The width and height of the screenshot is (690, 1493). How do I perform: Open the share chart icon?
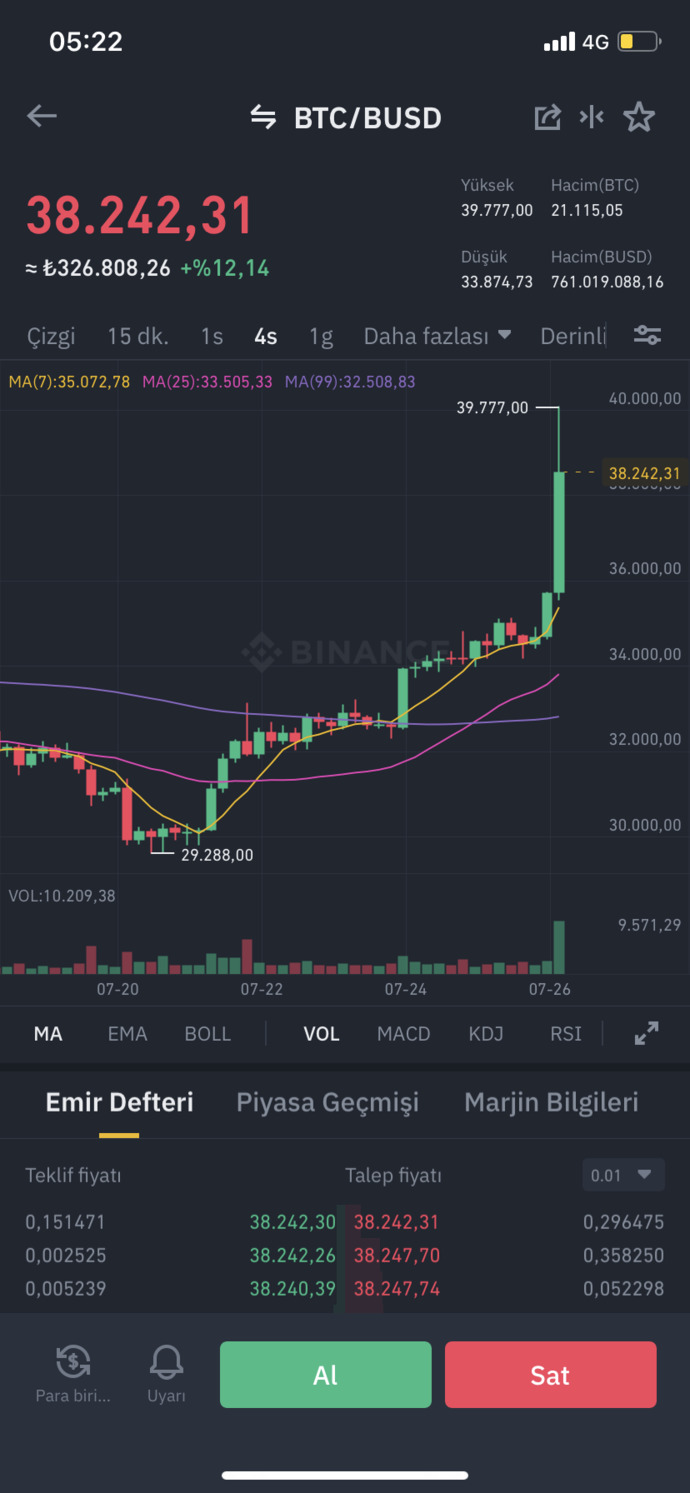tap(547, 117)
